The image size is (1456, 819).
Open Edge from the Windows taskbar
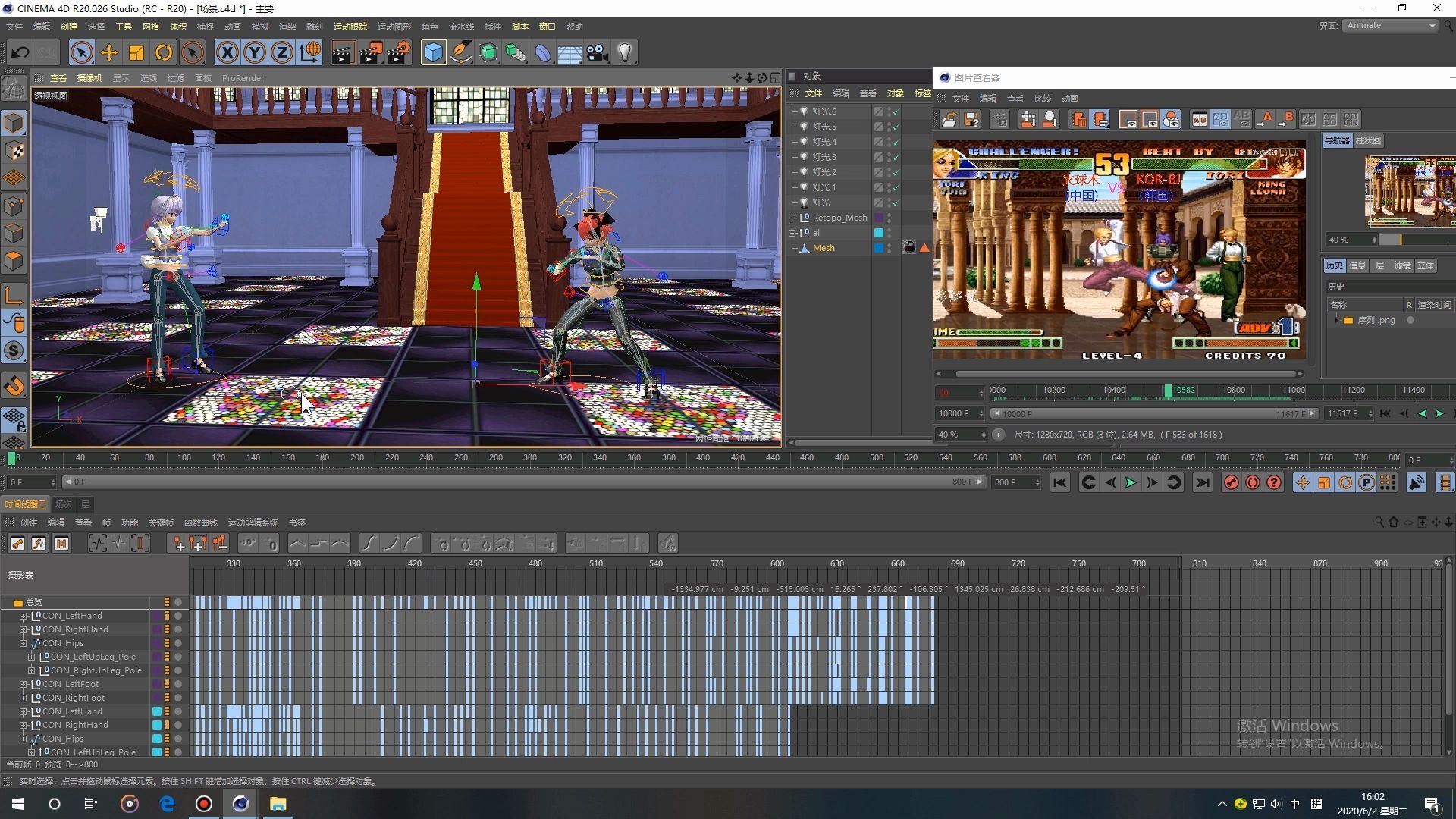tap(167, 804)
